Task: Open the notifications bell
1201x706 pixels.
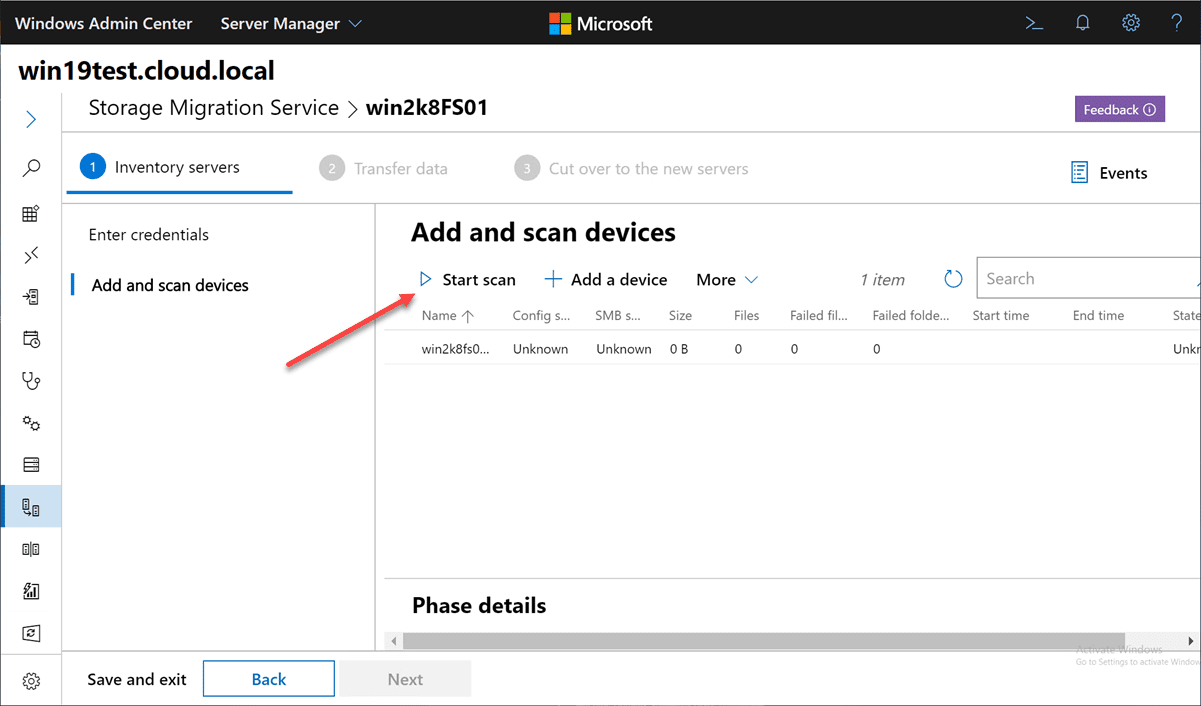Action: tap(1082, 23)
